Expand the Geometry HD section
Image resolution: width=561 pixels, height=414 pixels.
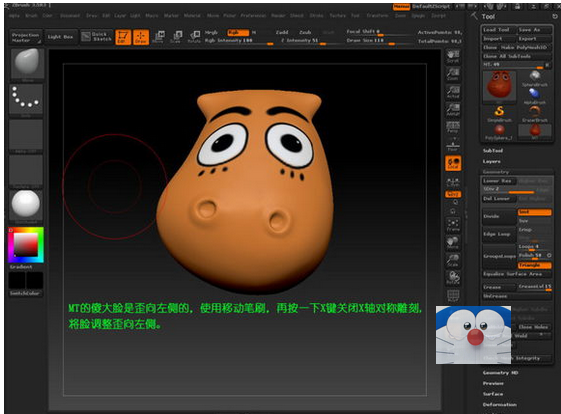pos(500,373)
